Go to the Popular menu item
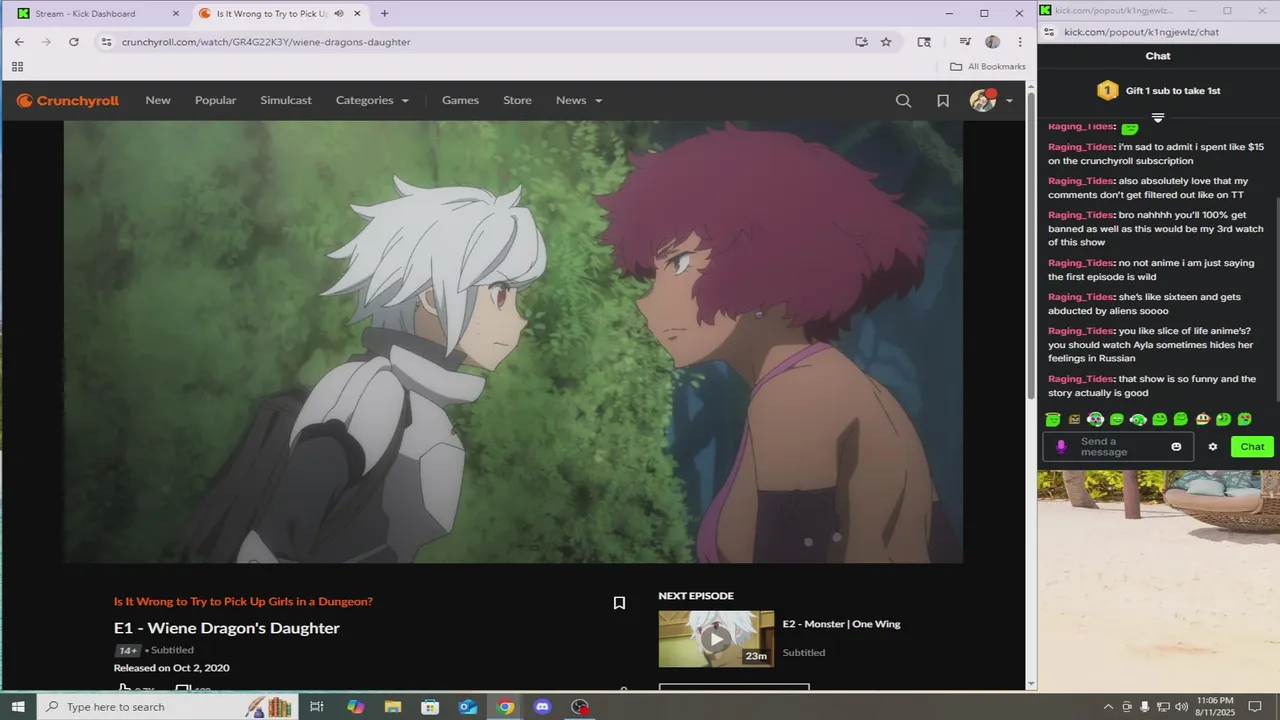1280x720 pixels. 216,100
